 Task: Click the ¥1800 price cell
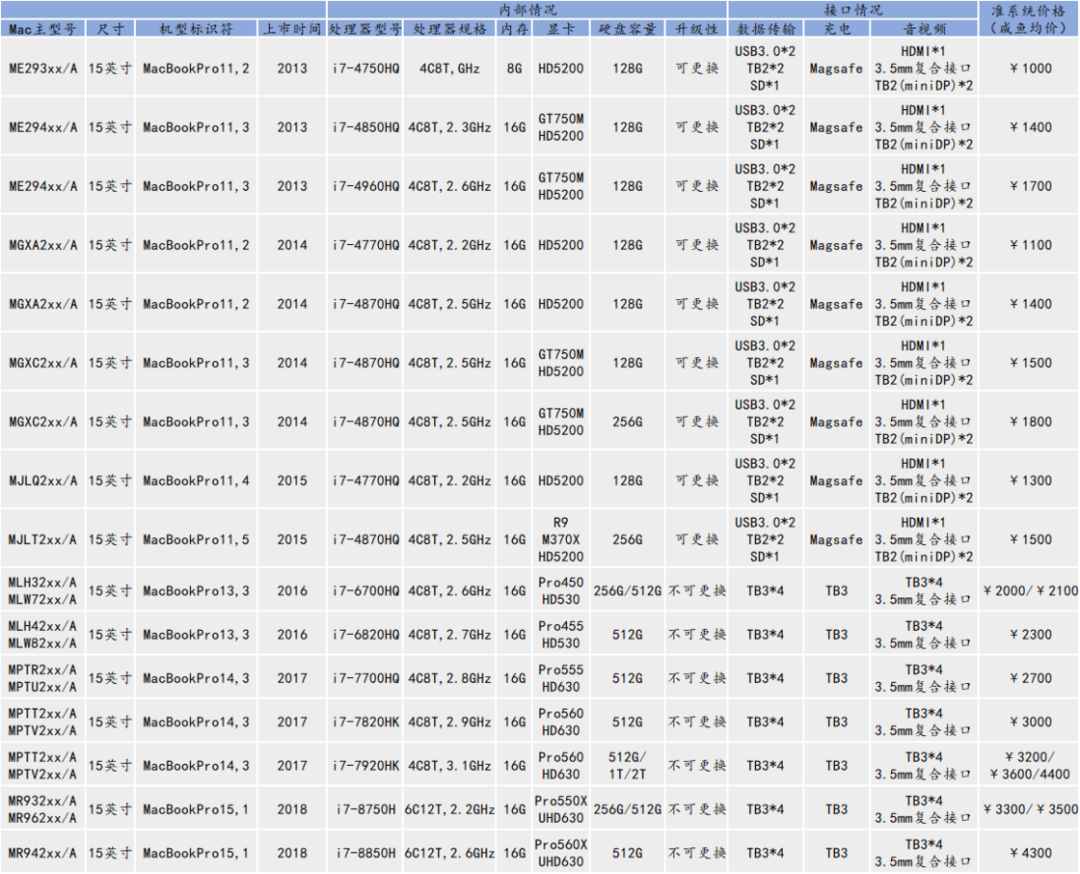(1029, 422)
